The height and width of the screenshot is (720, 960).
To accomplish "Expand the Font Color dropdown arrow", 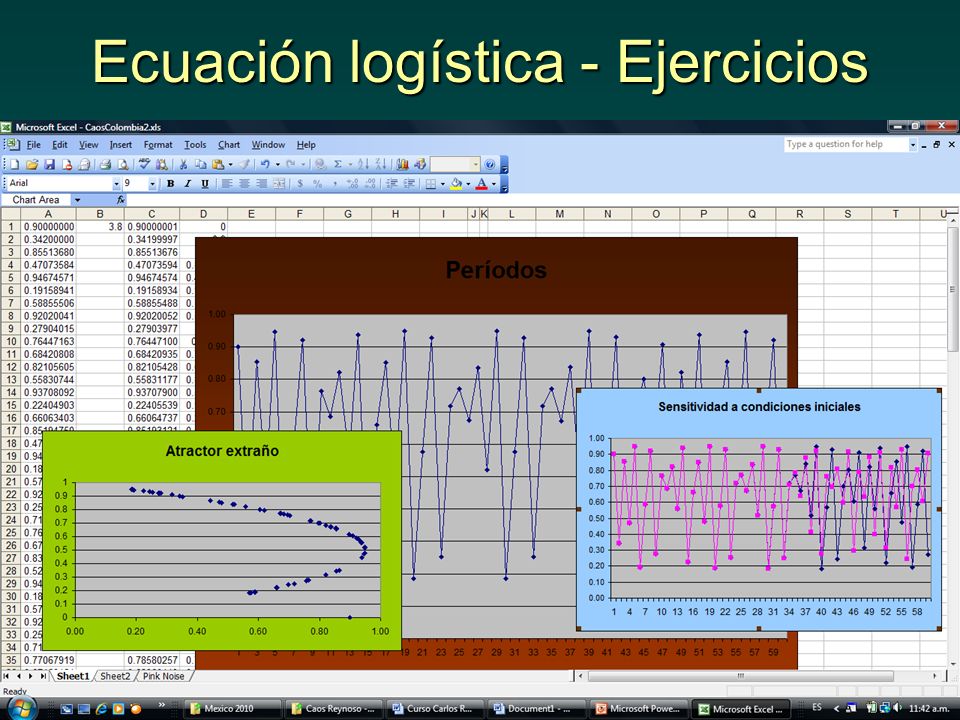I will (494, 183).
